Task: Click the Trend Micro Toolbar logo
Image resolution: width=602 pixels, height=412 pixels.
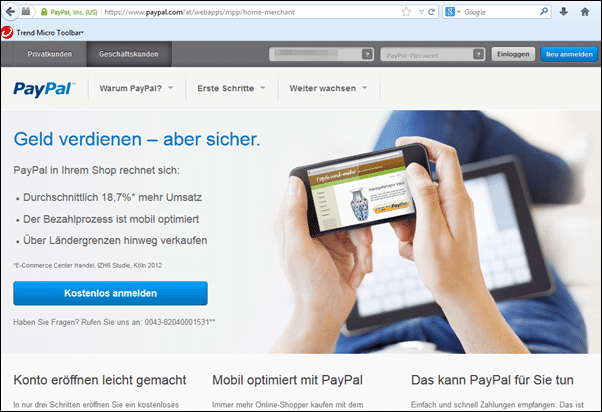Action: pos(7,33)
